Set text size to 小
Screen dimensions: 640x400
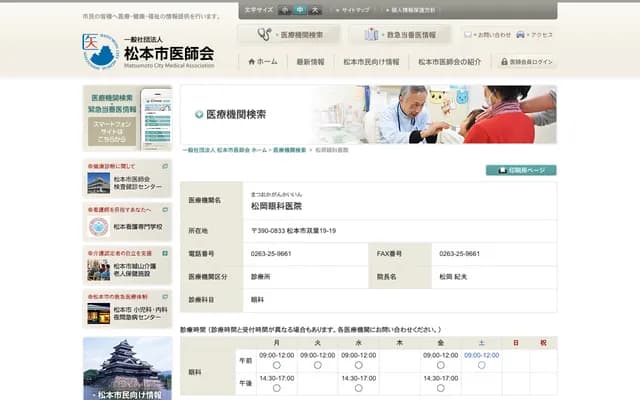[x=285, y=9]
